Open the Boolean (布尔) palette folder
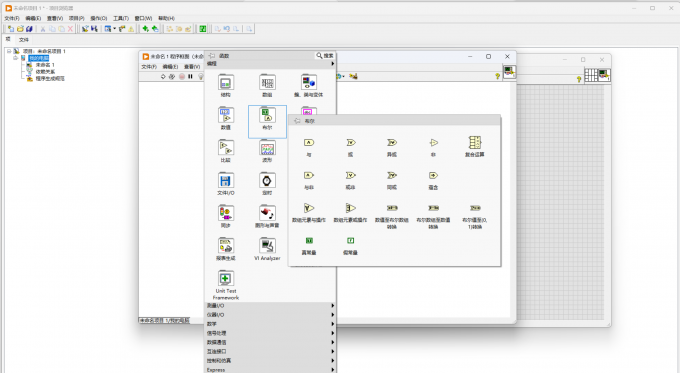This screenshot has width=680, height=373. click(267, 121)
